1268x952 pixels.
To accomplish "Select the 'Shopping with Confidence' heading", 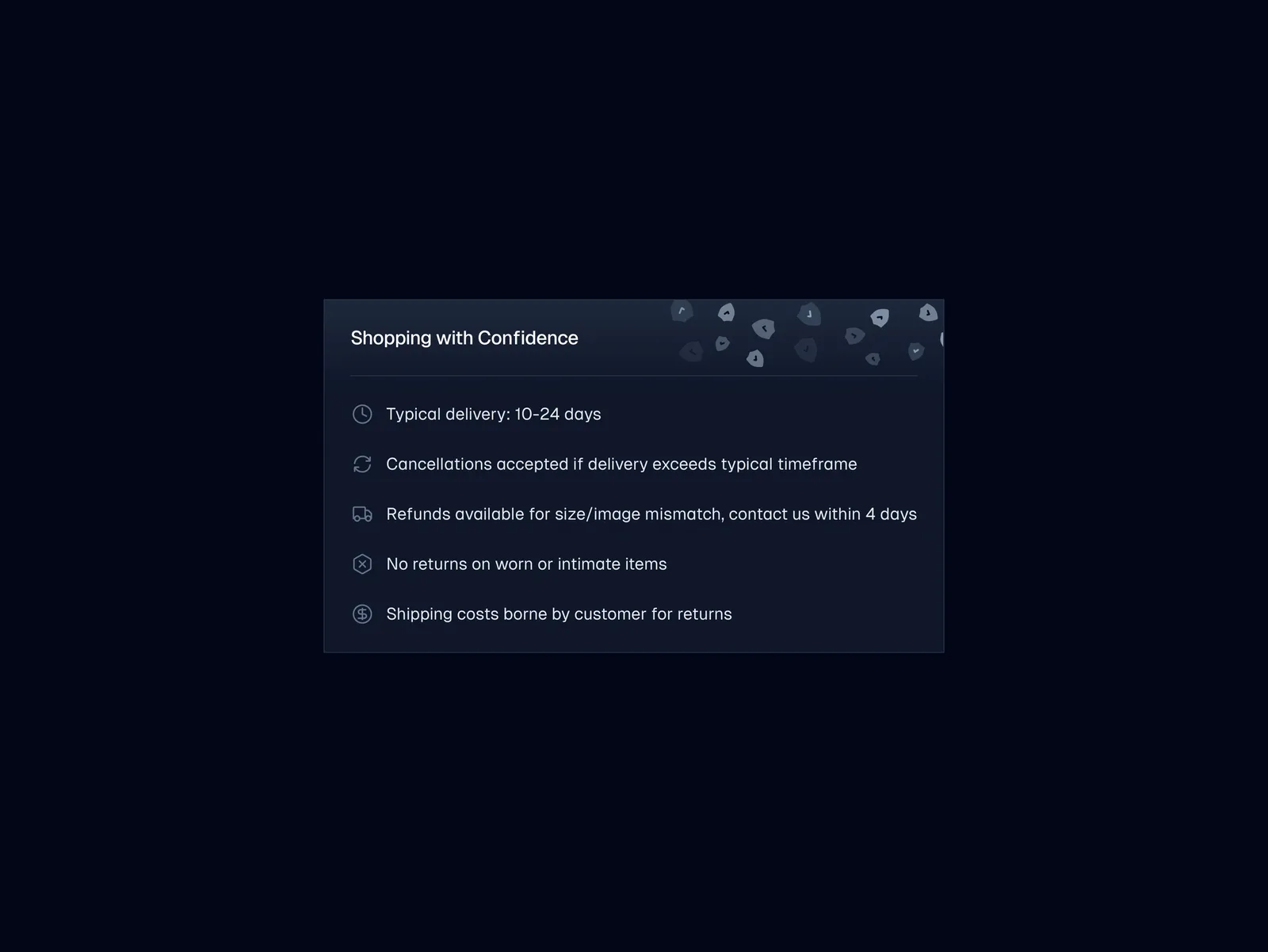I will [464, 338].
